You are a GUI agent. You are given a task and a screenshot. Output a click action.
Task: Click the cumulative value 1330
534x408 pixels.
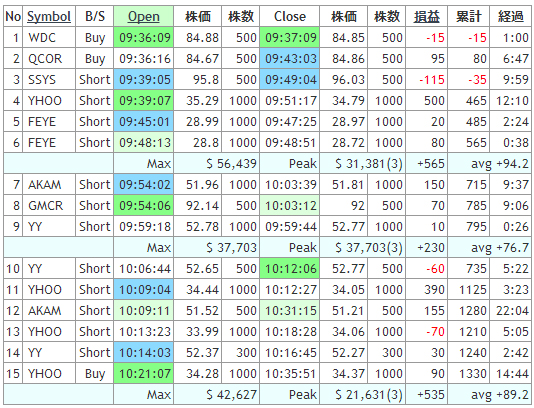click(x=473, y=373)
